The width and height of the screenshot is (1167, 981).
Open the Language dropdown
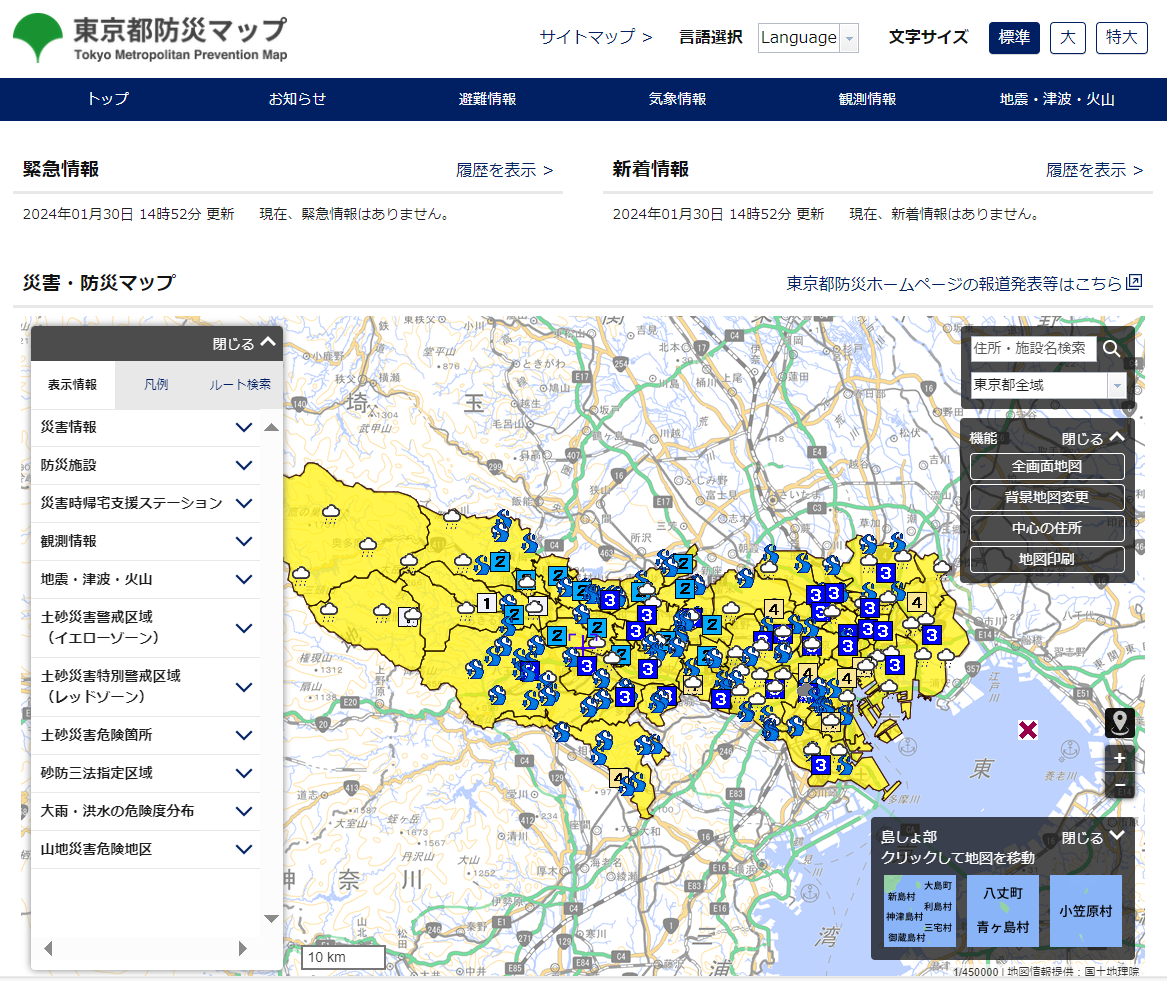808,38
